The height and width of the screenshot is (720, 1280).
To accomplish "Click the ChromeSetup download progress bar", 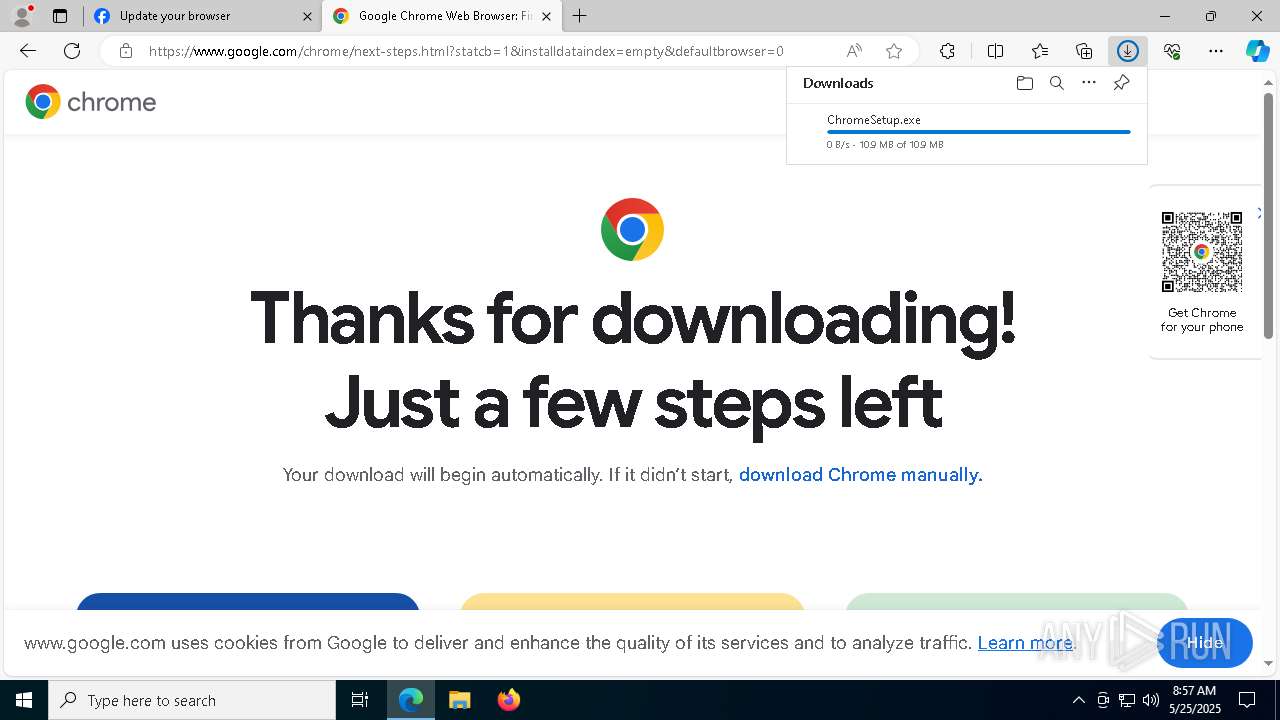I will 978,132.
